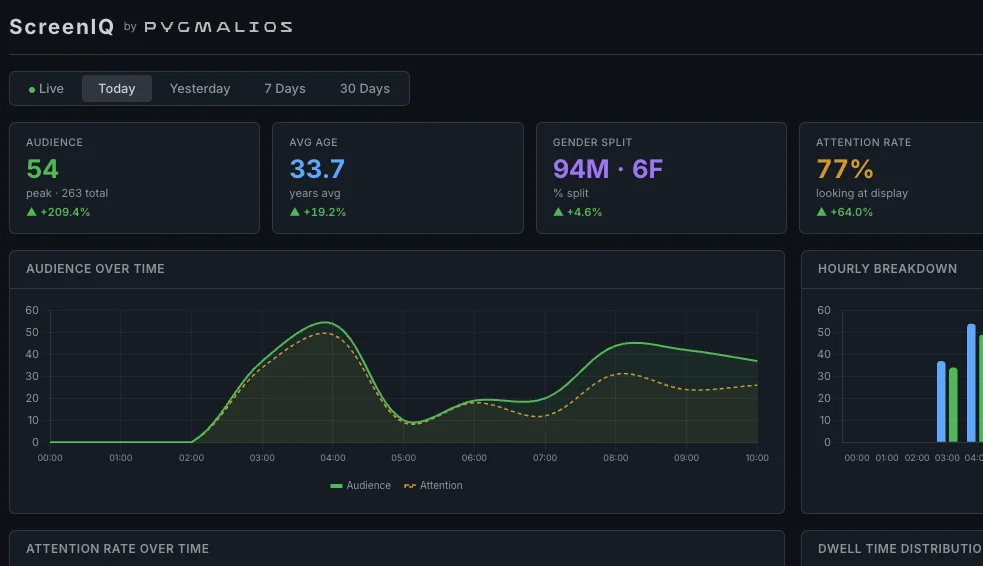
Task: Click the '% split' caption
Action: 570,193
